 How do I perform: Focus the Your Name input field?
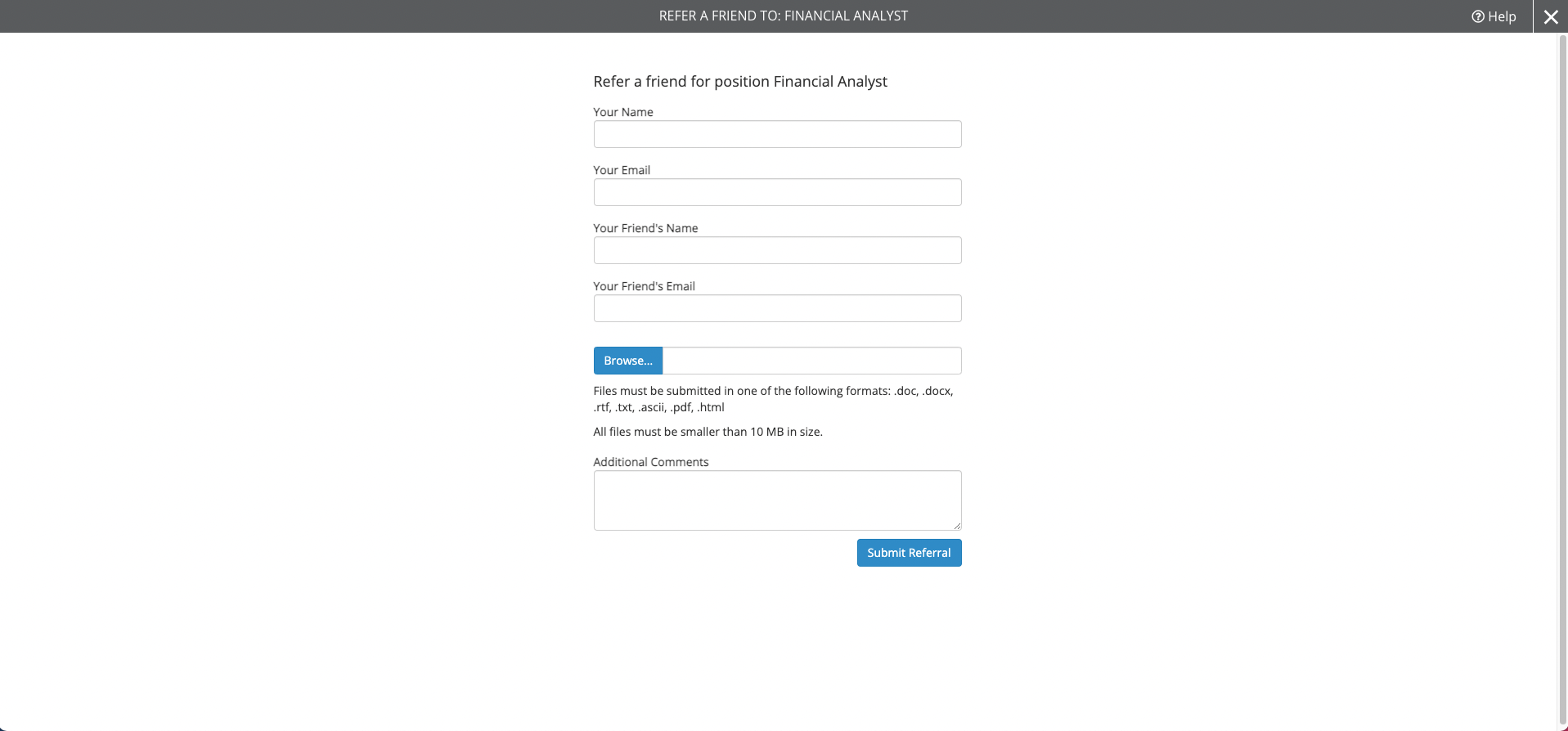[777, 134]
